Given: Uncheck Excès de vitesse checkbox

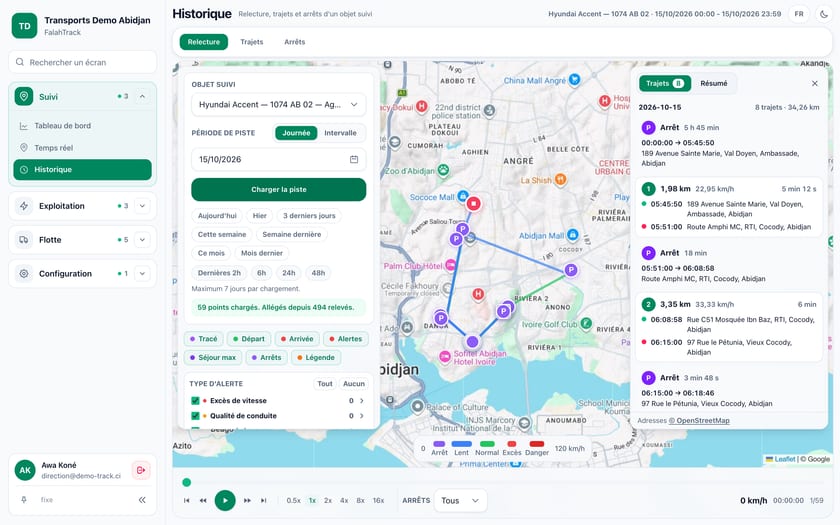Looking at the screenshot, I should point(196,401).
